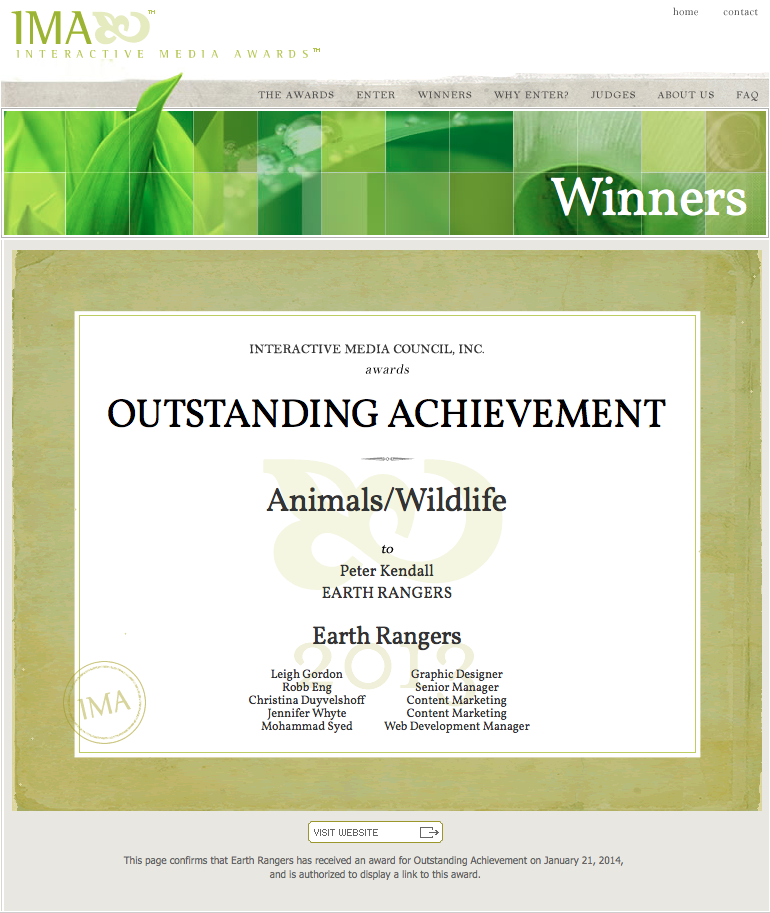Go to the Enter menu item
Image resolution: width=770 pixels, height=913 pixels.
(x=376, y=95)
